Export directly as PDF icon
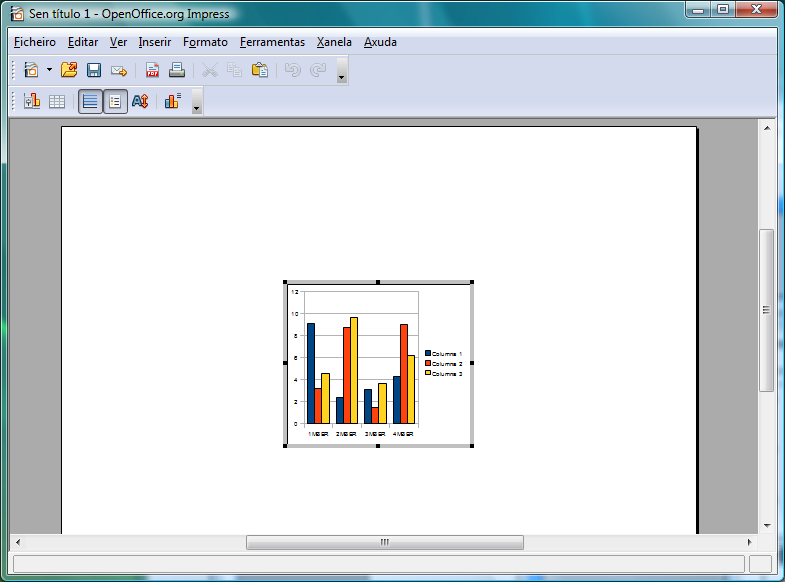The image size is (785, 582). tap(153, 70)
